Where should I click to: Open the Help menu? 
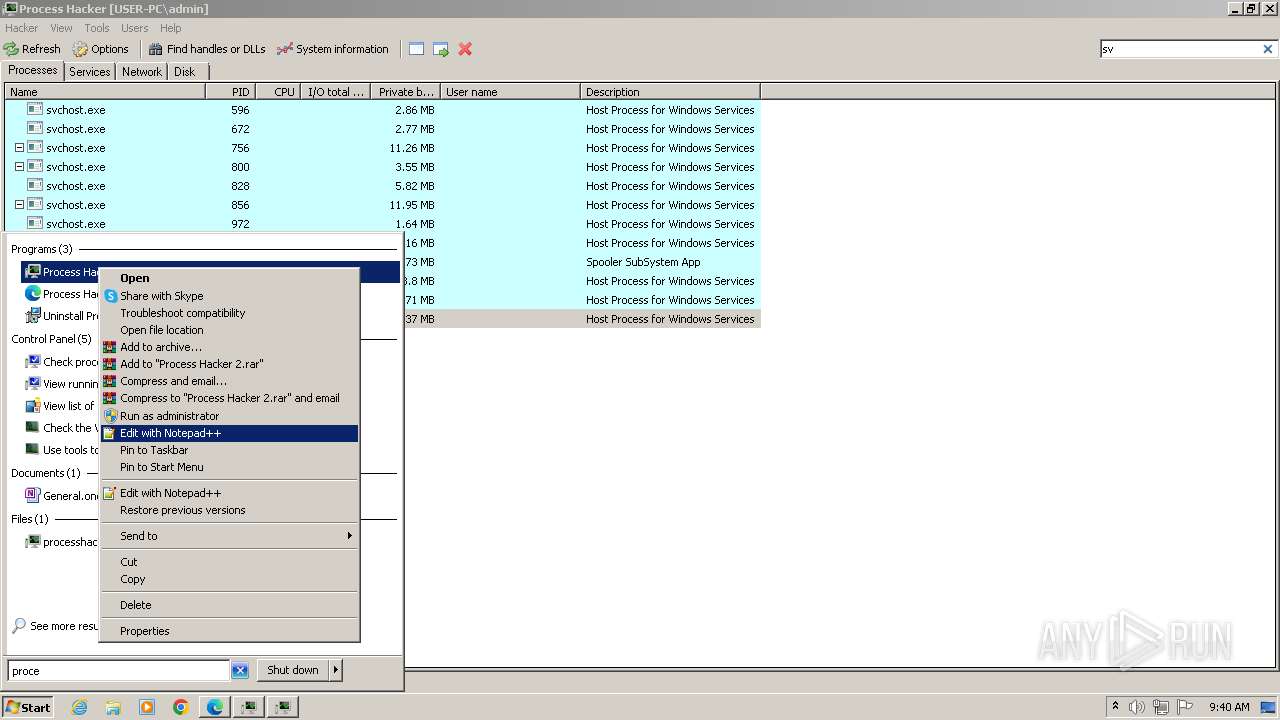click(171, 28)
